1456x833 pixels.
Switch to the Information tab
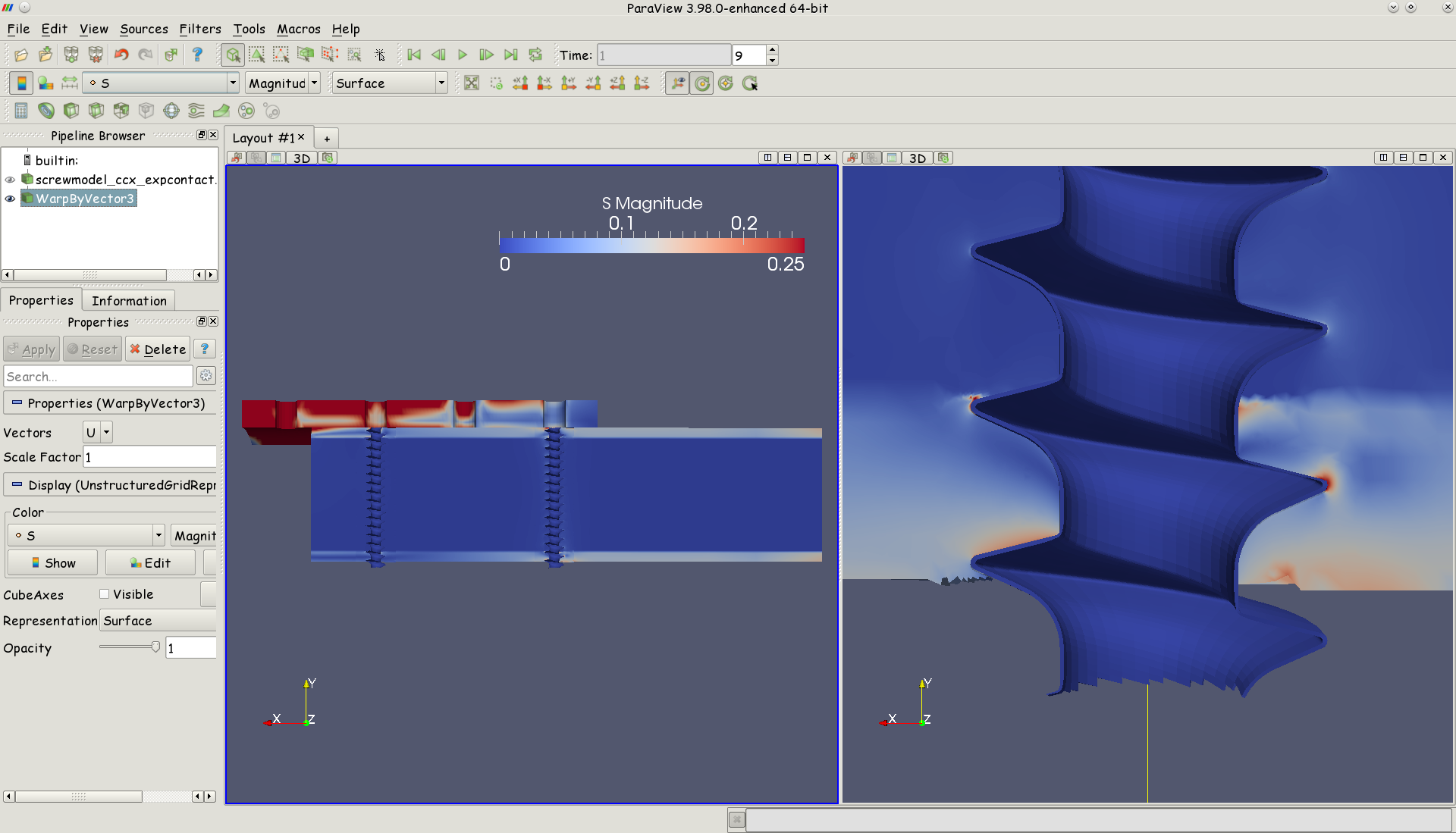(x=129, y=301)
